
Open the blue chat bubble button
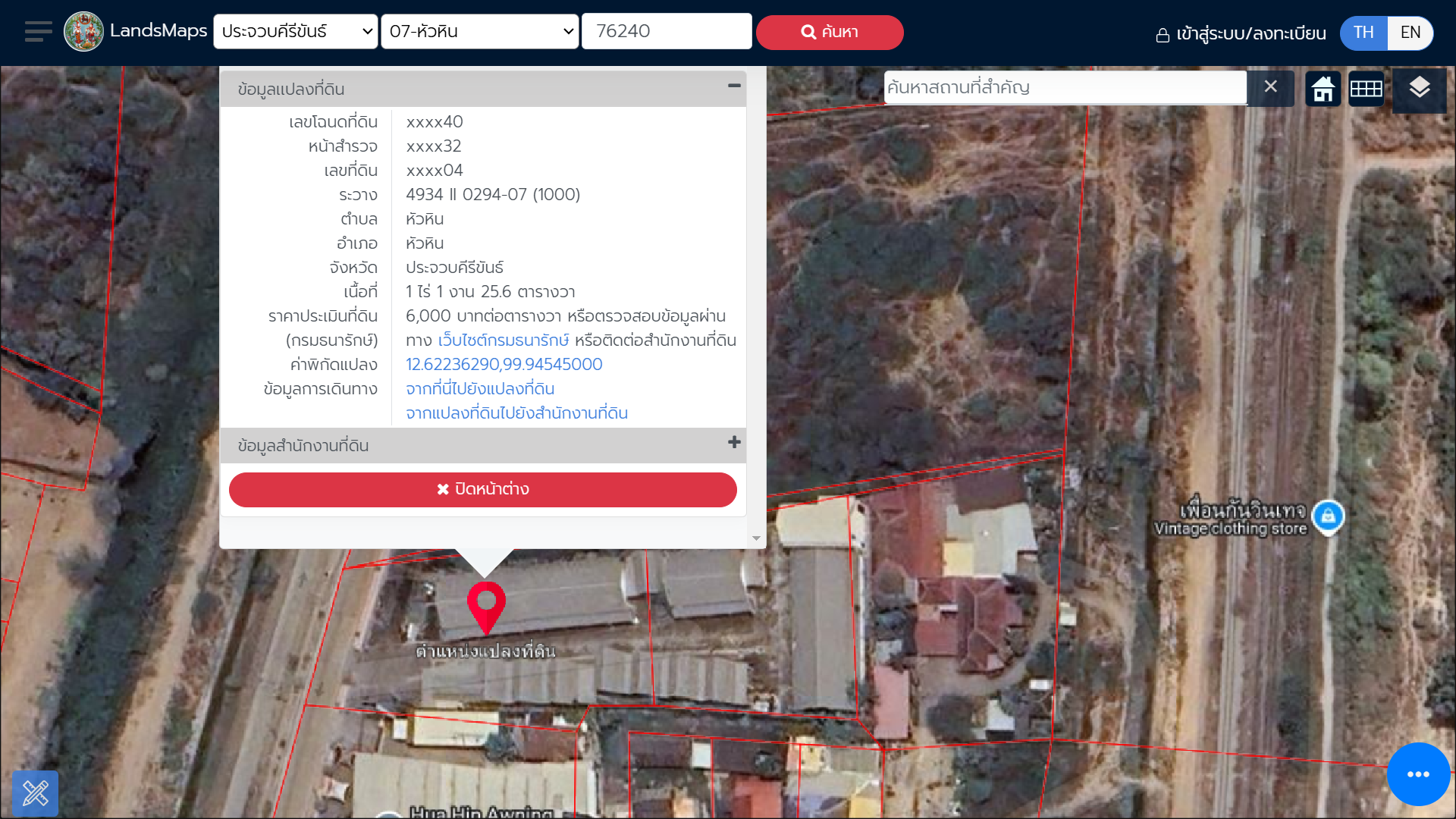click(1418, 774)
